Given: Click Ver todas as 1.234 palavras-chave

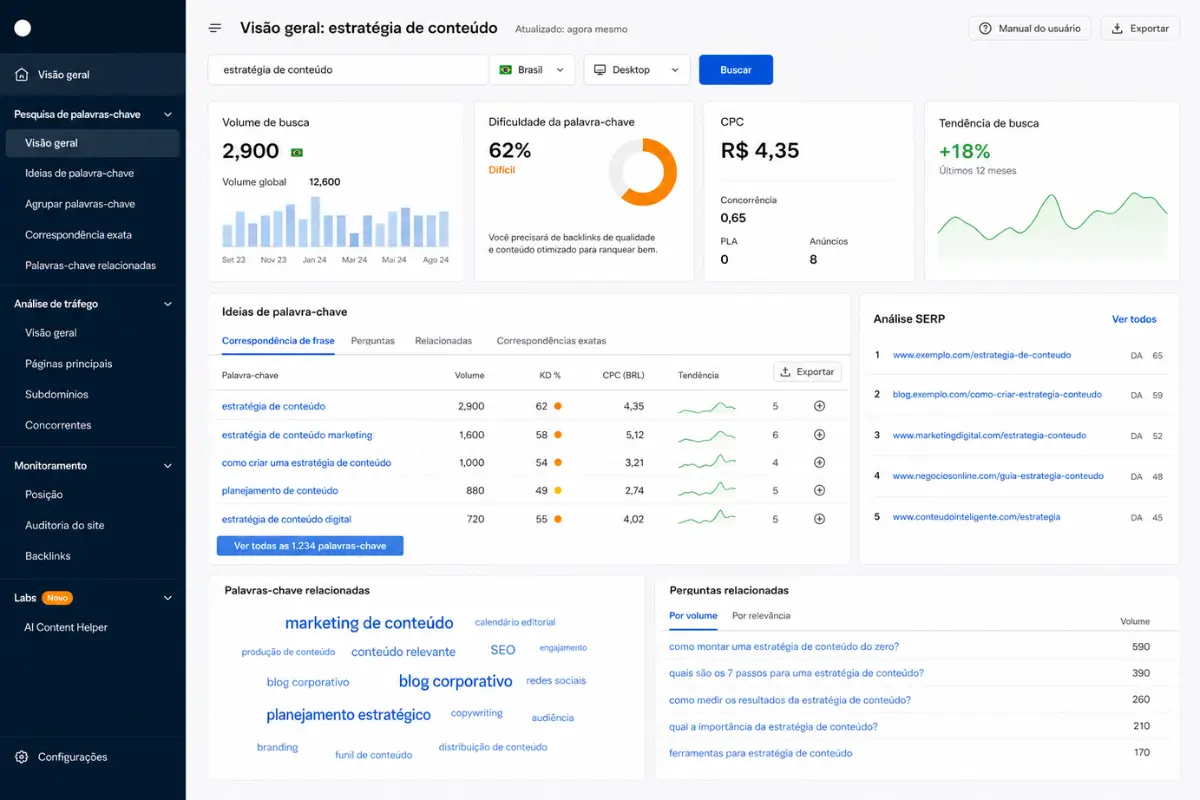Looking at the screenshot, I should coord(310,546).
